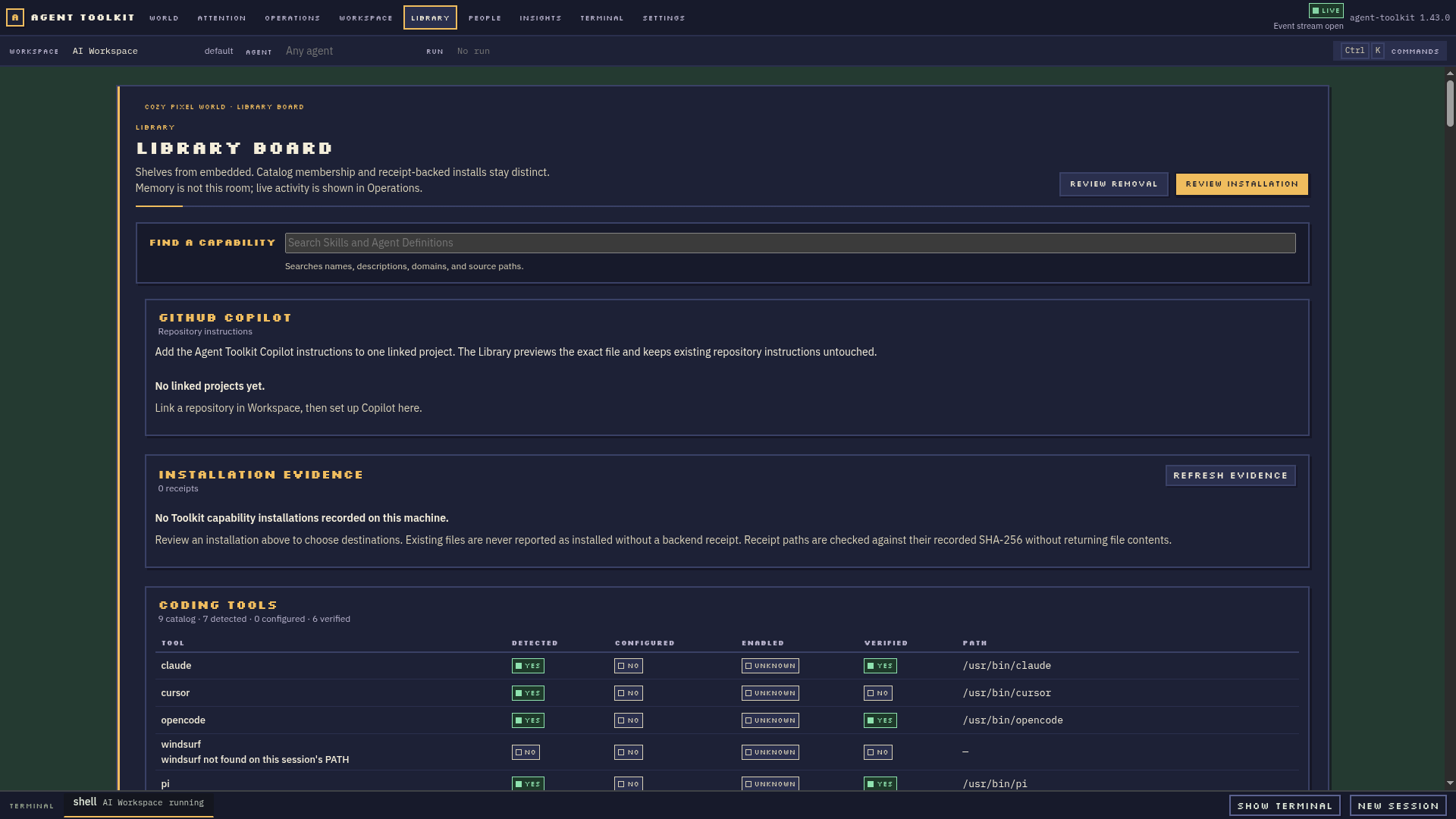Click the Ctrl key hint
This screenshot has width=1456, height=819.
[x=1354, y=51]
